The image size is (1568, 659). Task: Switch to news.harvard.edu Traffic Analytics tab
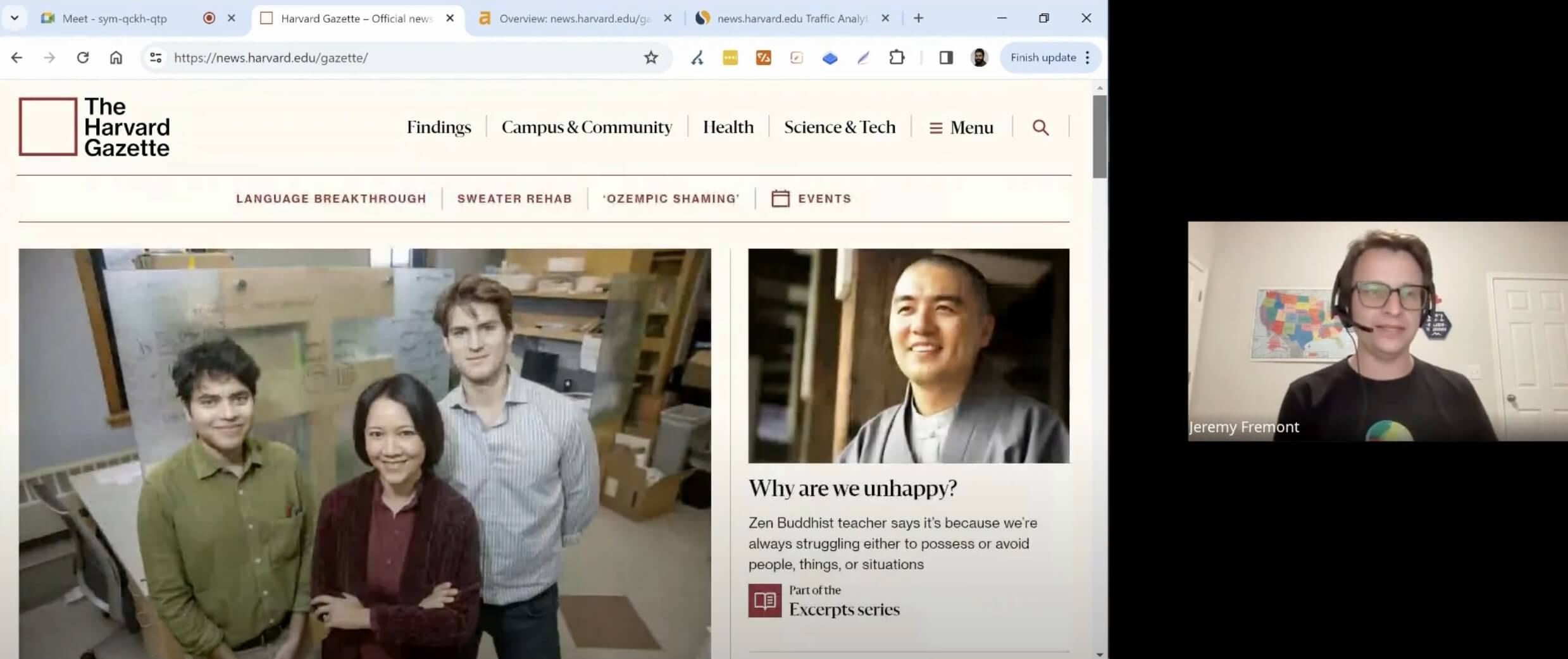(x=791, y=18)
